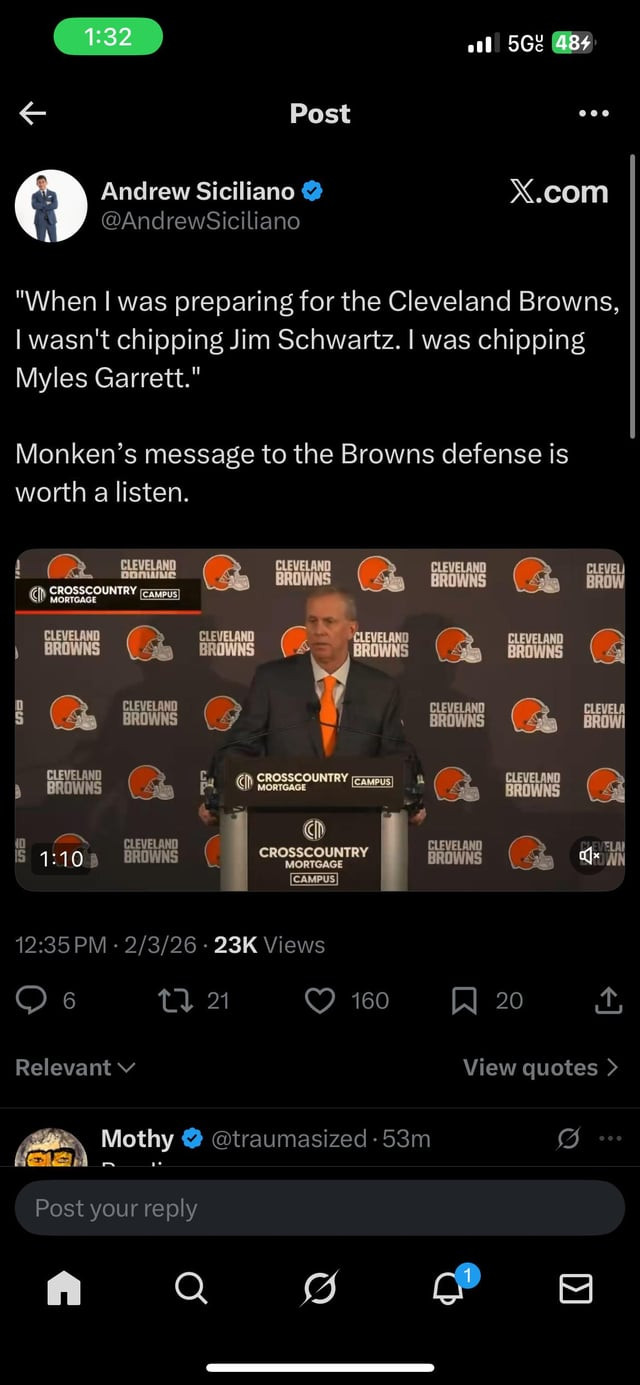Like the post with heart icon
Viewport: 640px width, 1385px height.
coord(319,1001)
